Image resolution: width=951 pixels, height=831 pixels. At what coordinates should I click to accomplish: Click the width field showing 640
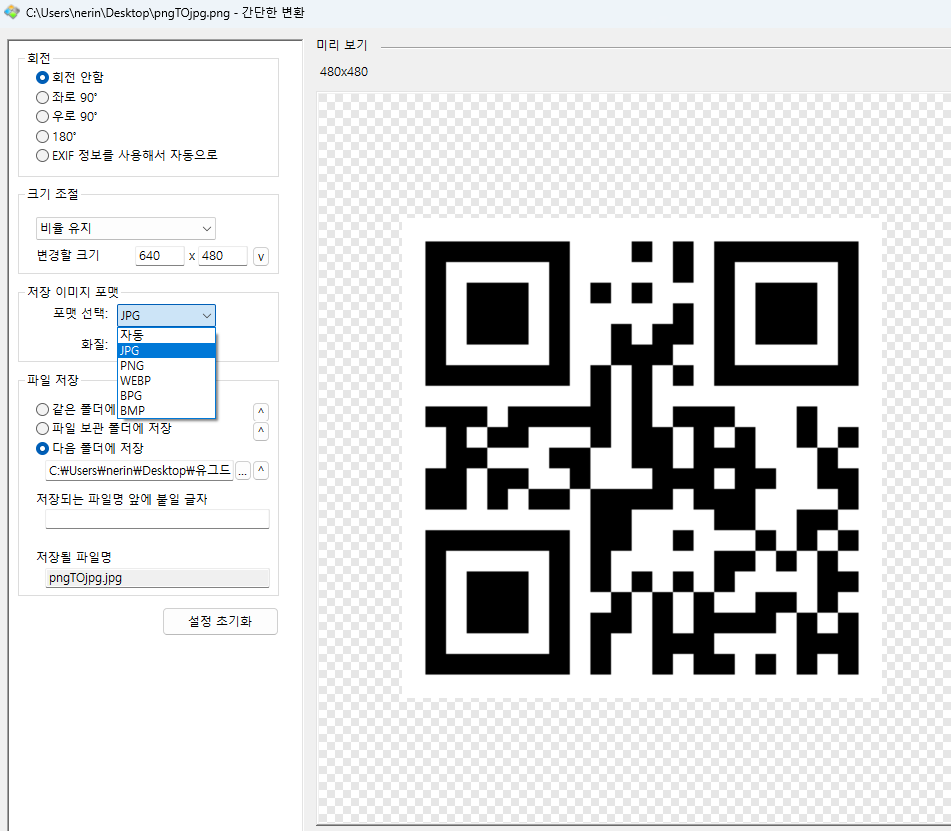point(160,256)
